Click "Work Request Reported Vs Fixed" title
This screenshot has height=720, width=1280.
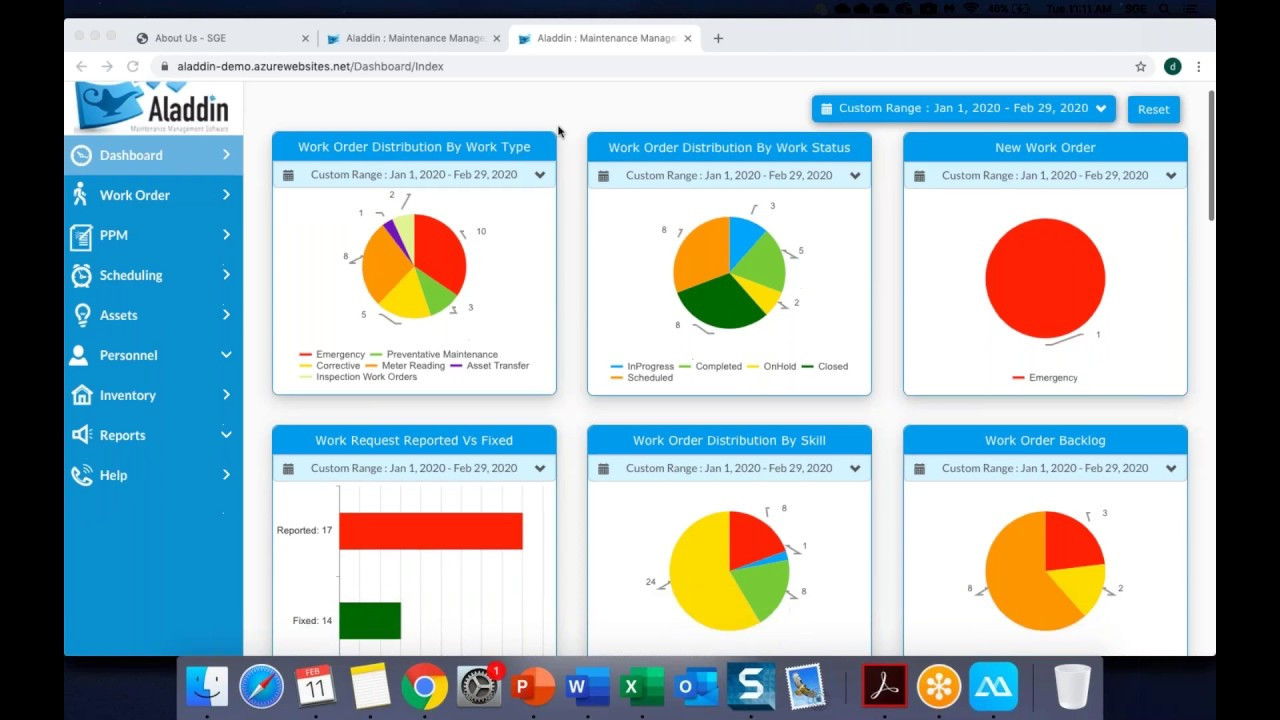tap(414, 441)
